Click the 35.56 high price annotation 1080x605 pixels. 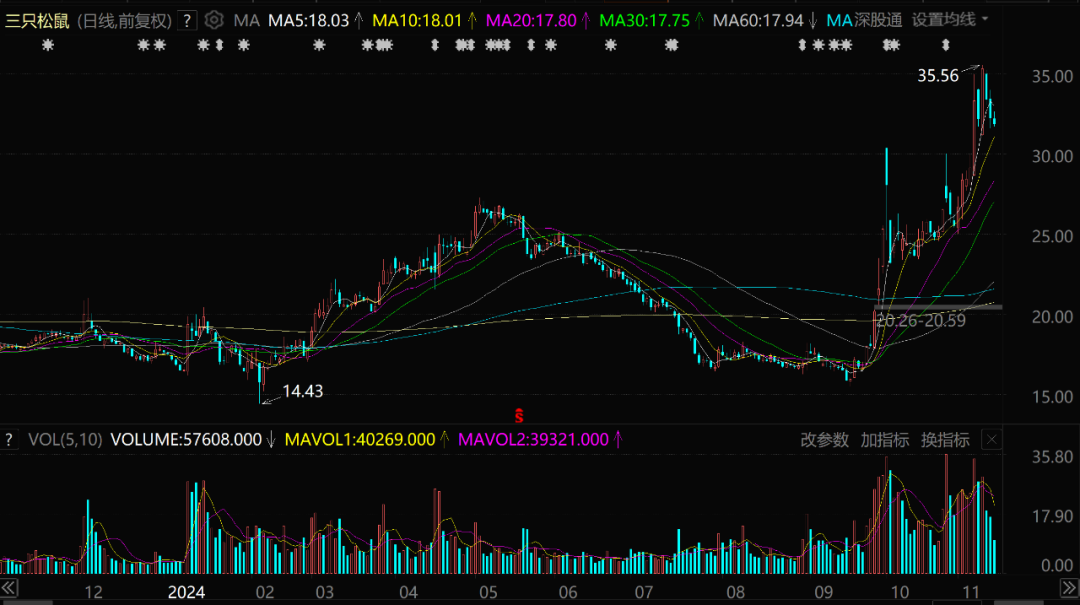click(937, 76)
